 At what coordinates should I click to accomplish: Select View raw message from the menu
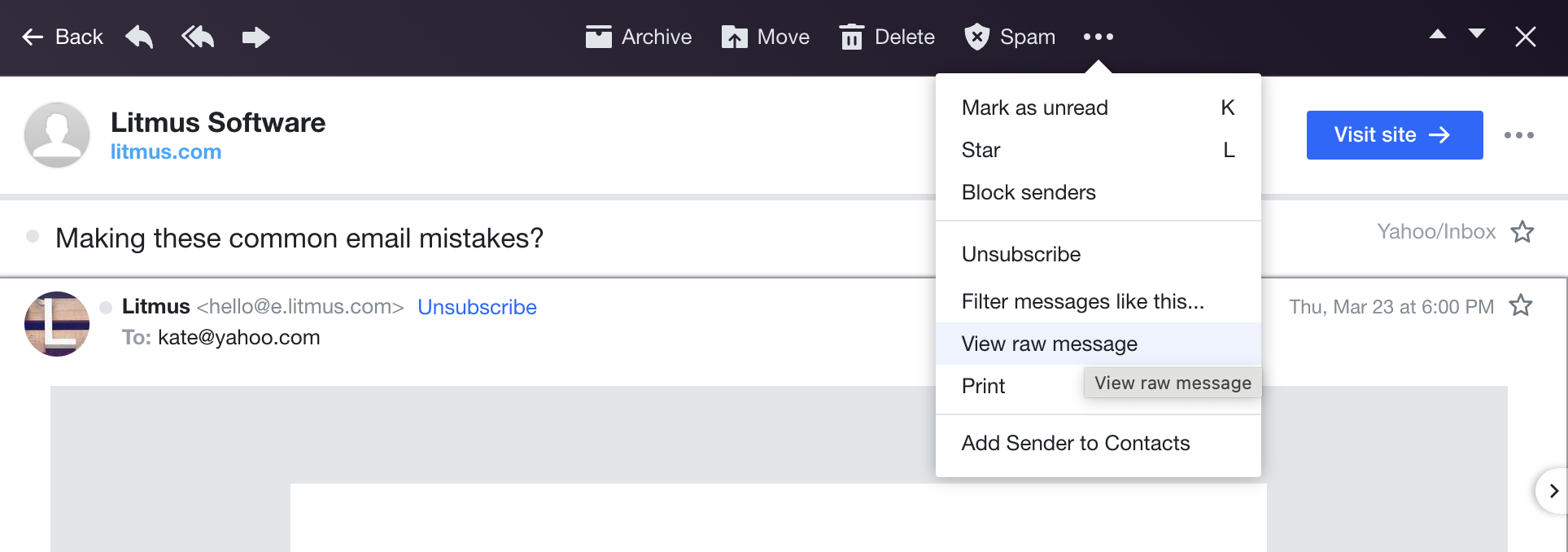(1049, 344)
